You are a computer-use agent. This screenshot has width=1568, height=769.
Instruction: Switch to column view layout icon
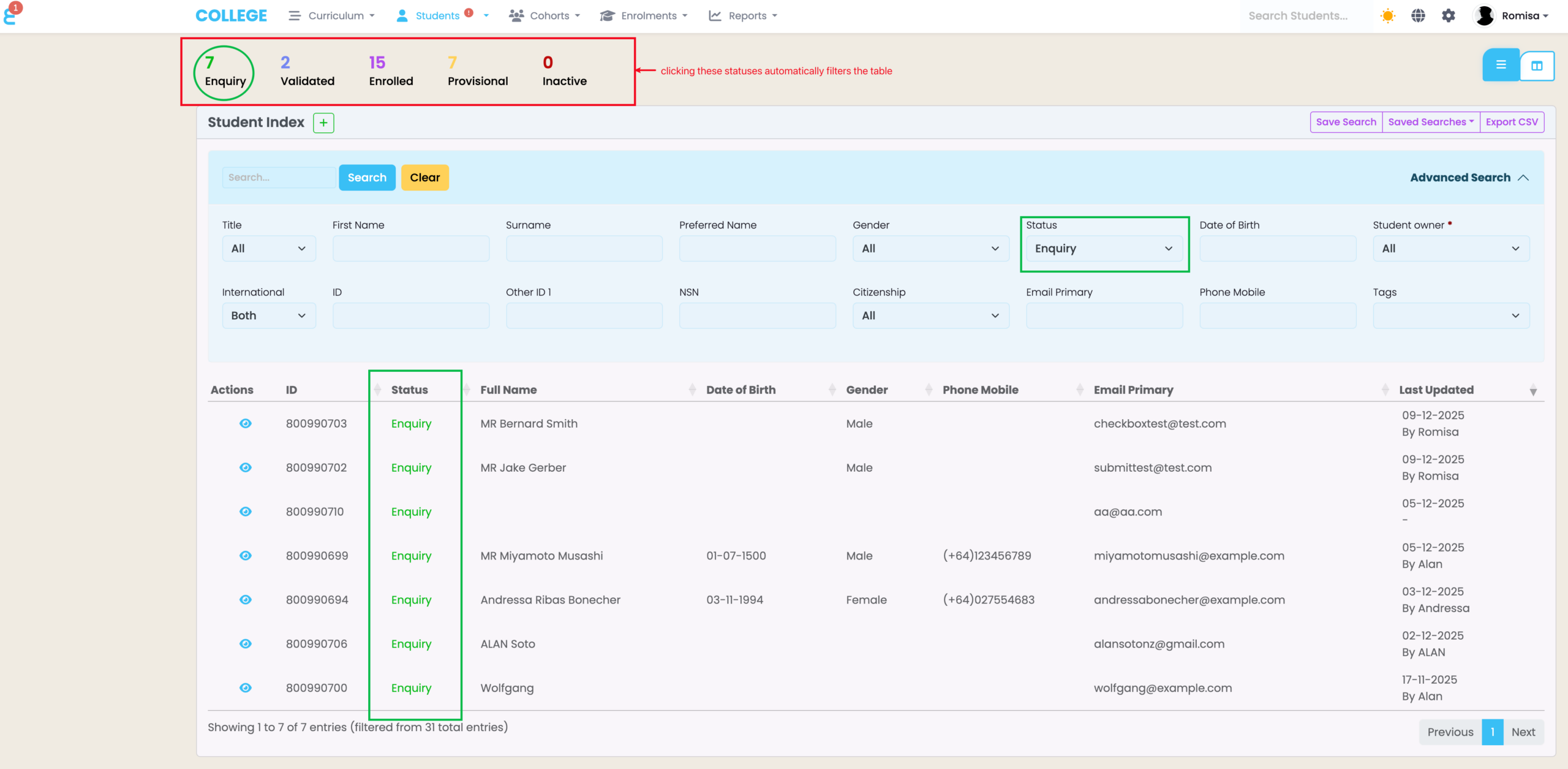click(x=1537, y=66)
